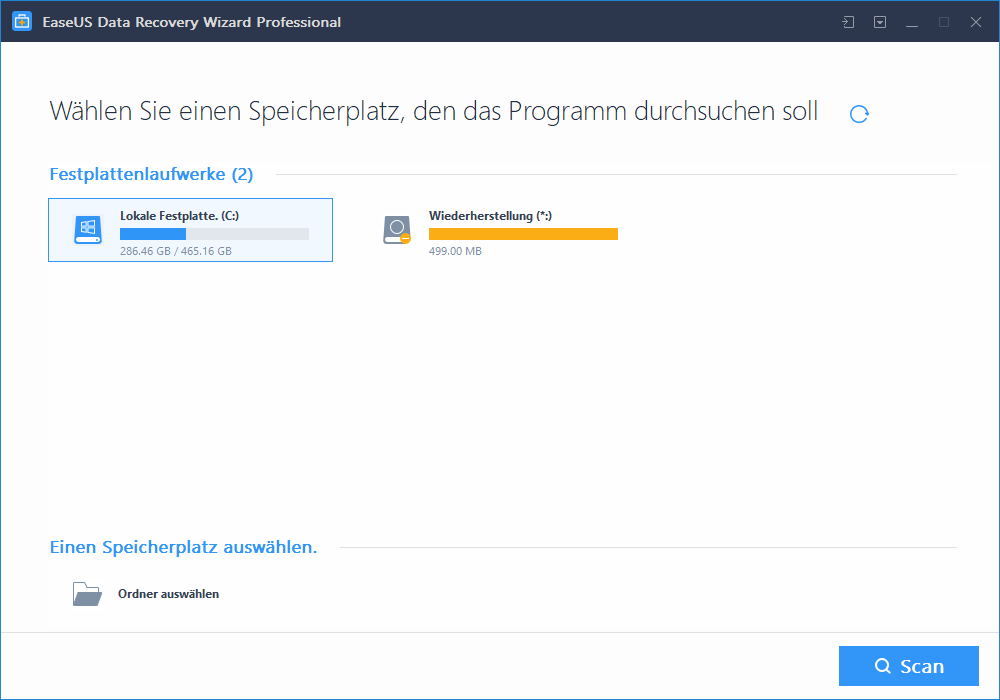This screenshot has height=700, width=1000.
Task: Close the EaseUS Data Recovery window
Action: click(975, 22)
